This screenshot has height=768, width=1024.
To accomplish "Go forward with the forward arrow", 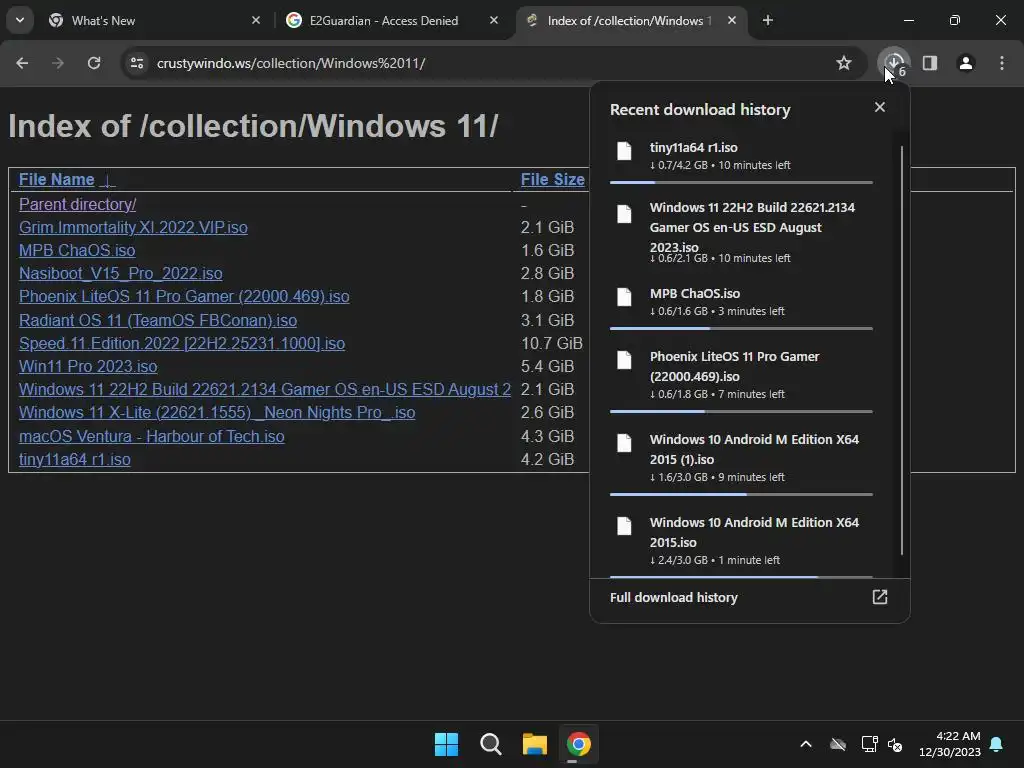I will (58, 63).
